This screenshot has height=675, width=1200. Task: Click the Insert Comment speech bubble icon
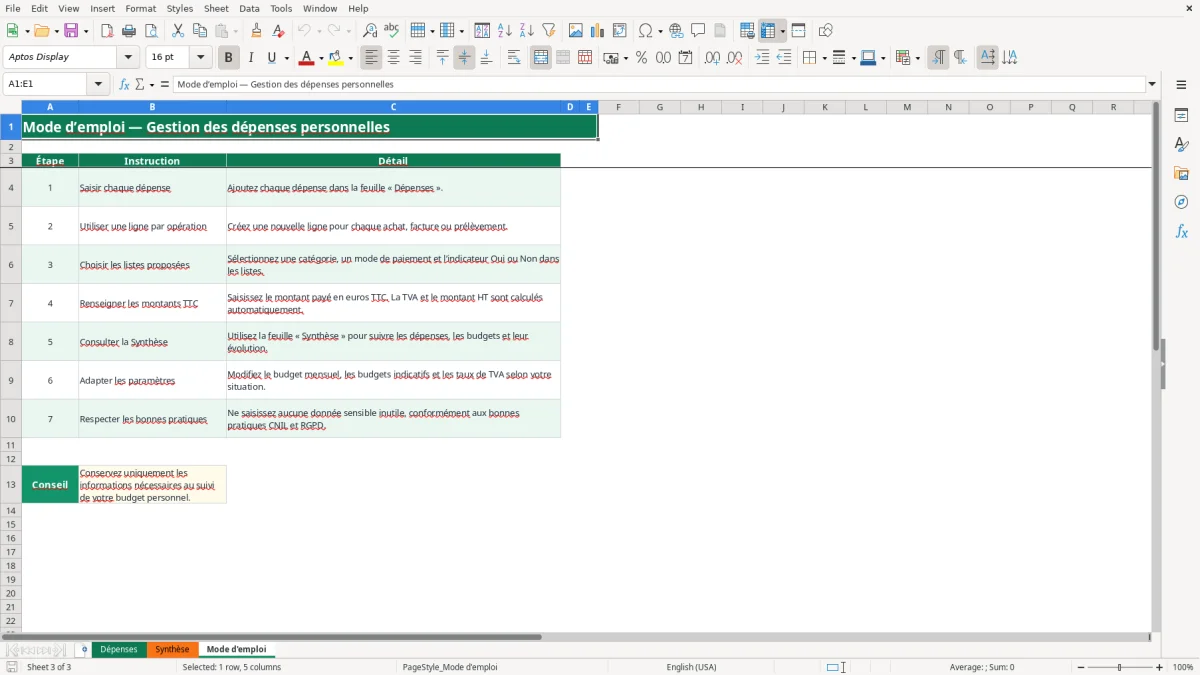click(698, 31)
